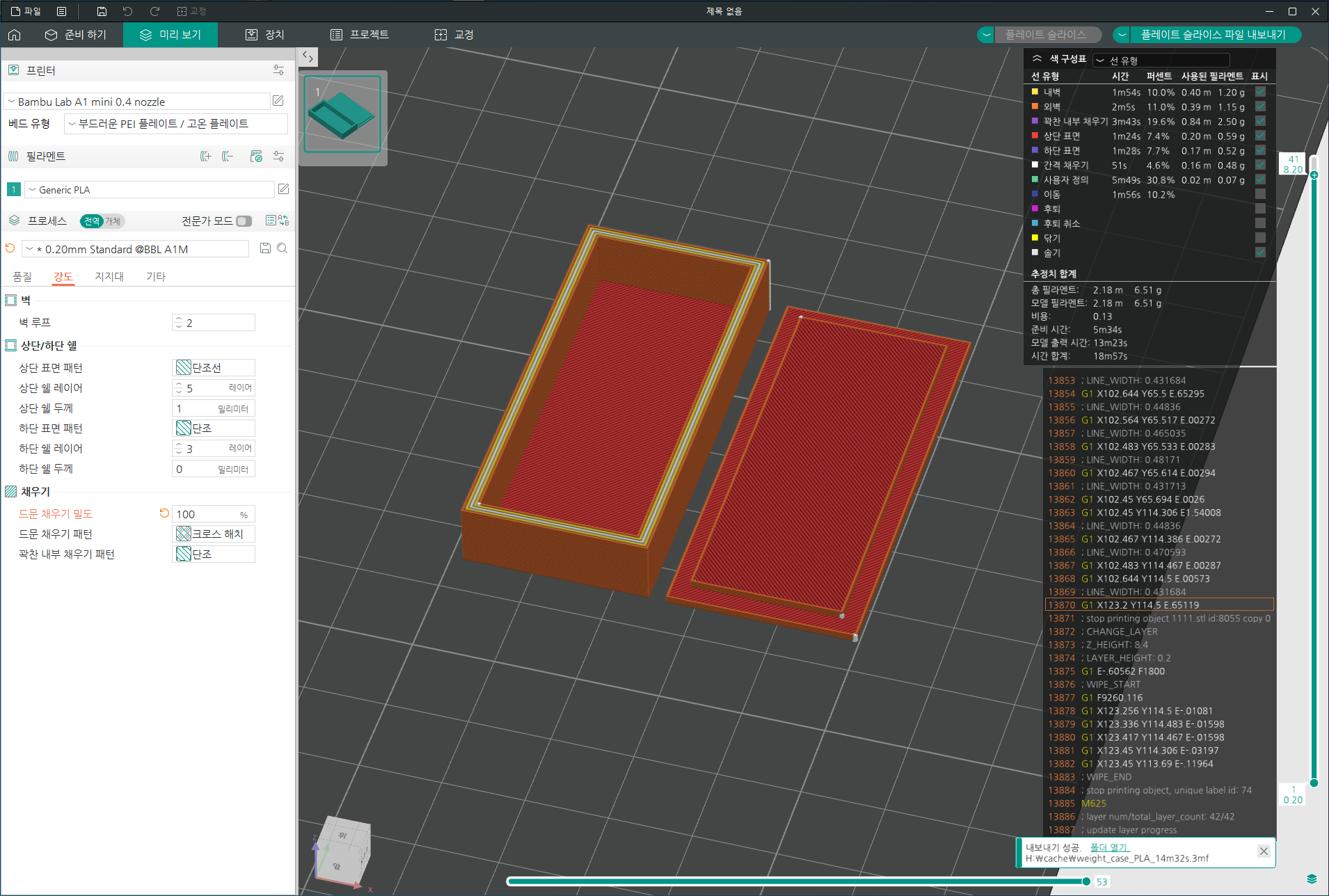Click the compare presets icon beside 전문가 모드

click(284, 221)
